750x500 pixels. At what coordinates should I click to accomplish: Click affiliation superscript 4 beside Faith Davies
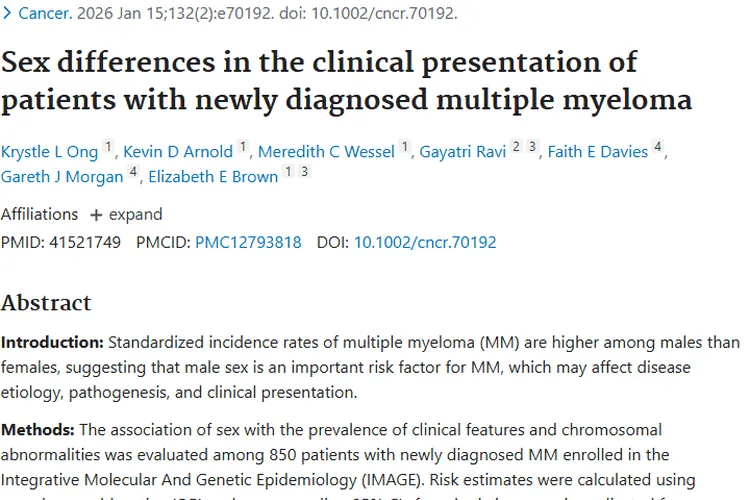point(658,149)
